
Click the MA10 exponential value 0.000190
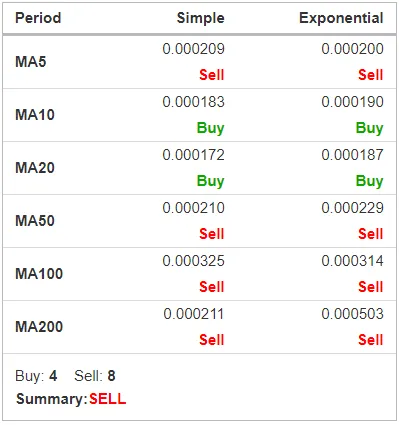(x=353, y=102)
